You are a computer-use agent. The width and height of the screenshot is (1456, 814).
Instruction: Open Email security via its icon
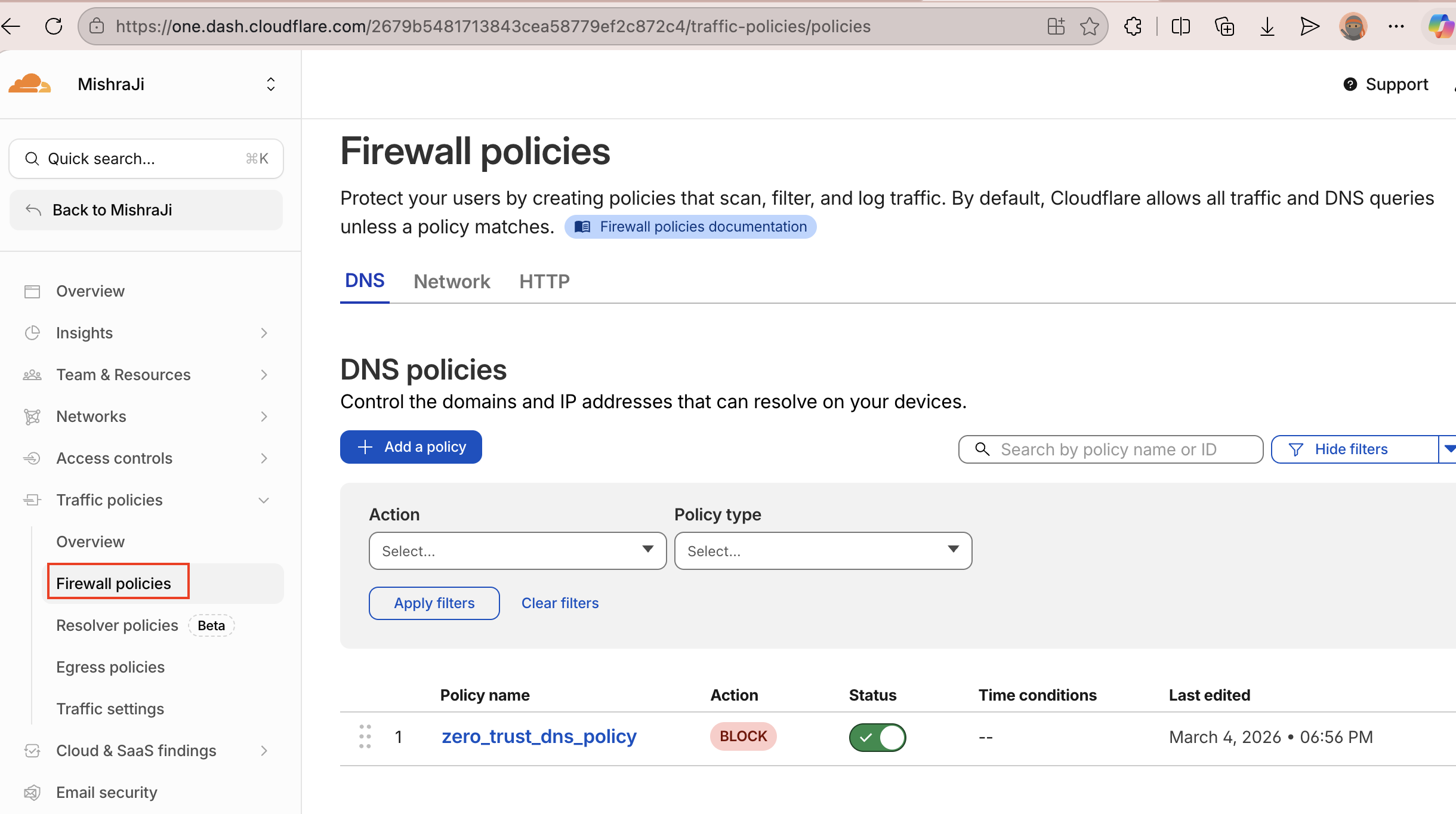pos(33,792)
